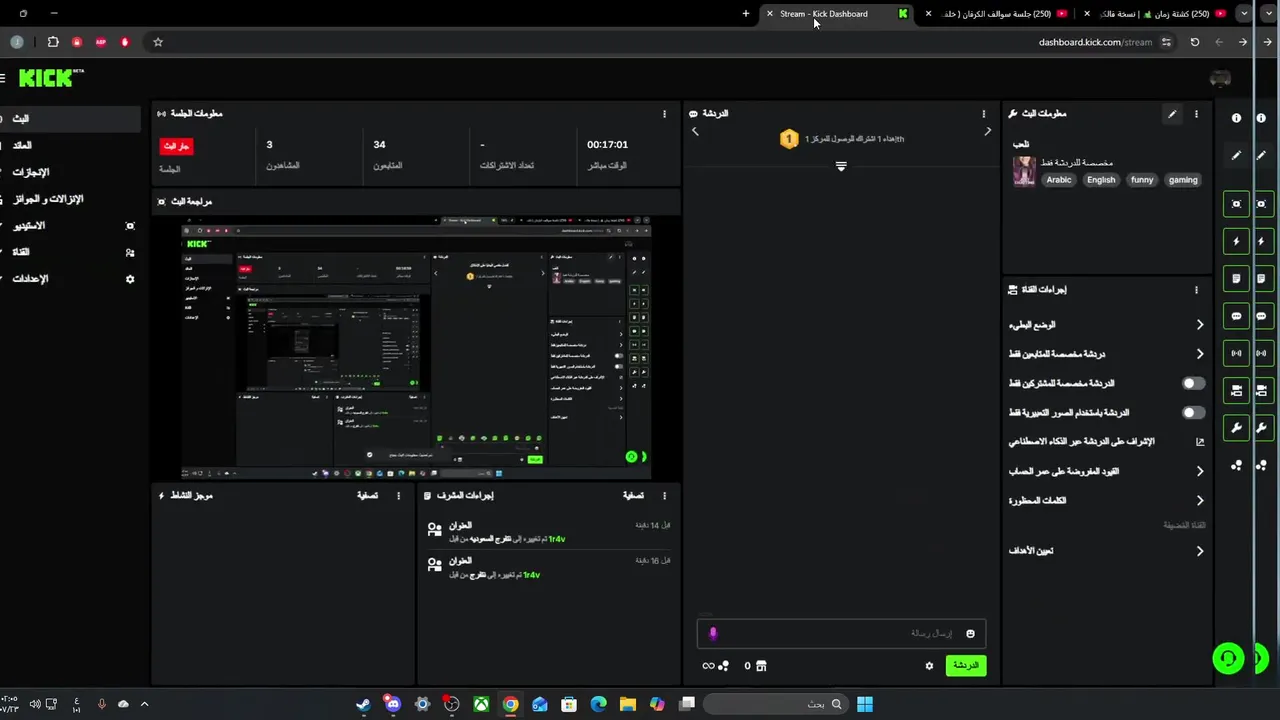
Task: Click the left arrow on the pinned chat banner
Action: tap(696, 132)
